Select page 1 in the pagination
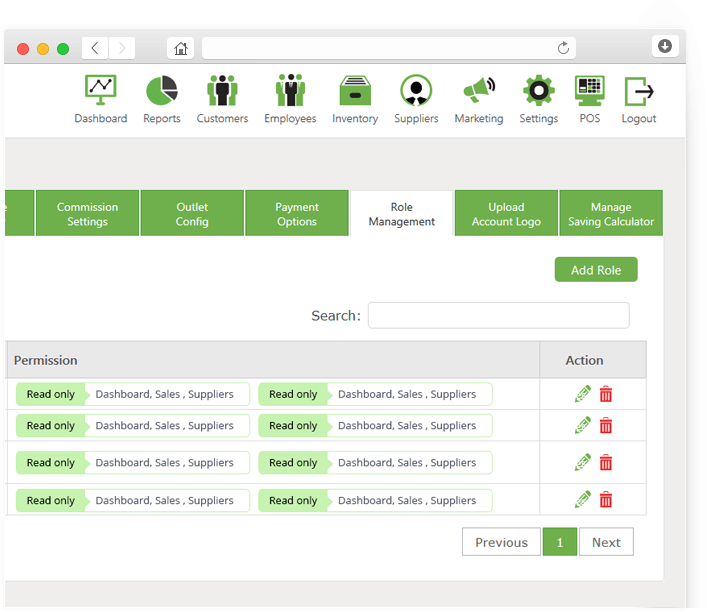The image size is (707, 612). 560,542
